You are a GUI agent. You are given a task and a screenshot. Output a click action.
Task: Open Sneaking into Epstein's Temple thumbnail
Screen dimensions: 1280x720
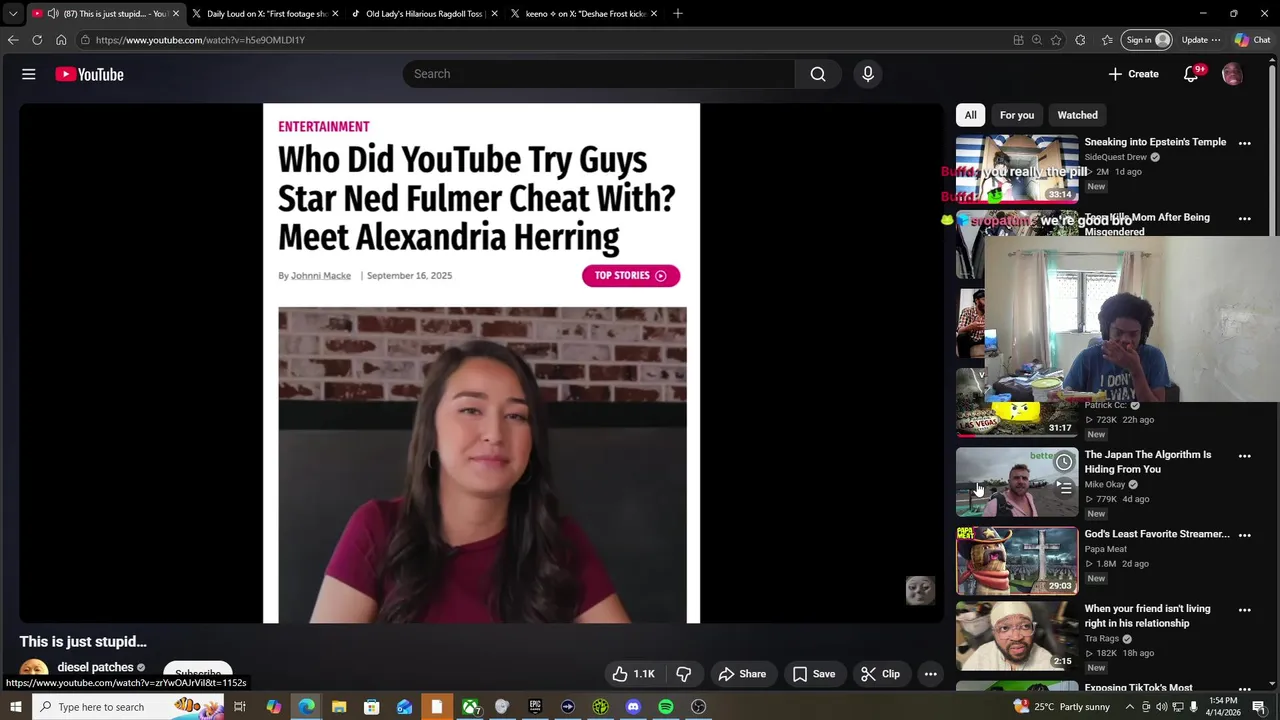click(1016, 168)
